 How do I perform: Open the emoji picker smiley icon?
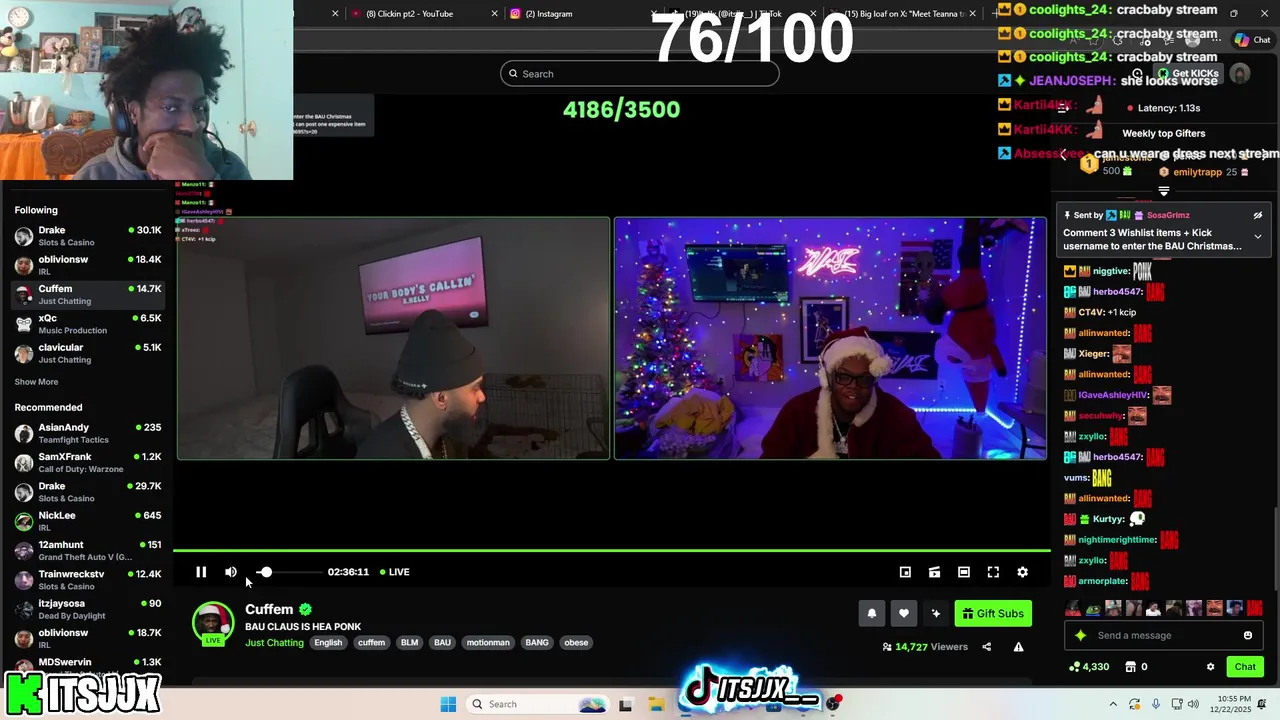[1248, 635]
